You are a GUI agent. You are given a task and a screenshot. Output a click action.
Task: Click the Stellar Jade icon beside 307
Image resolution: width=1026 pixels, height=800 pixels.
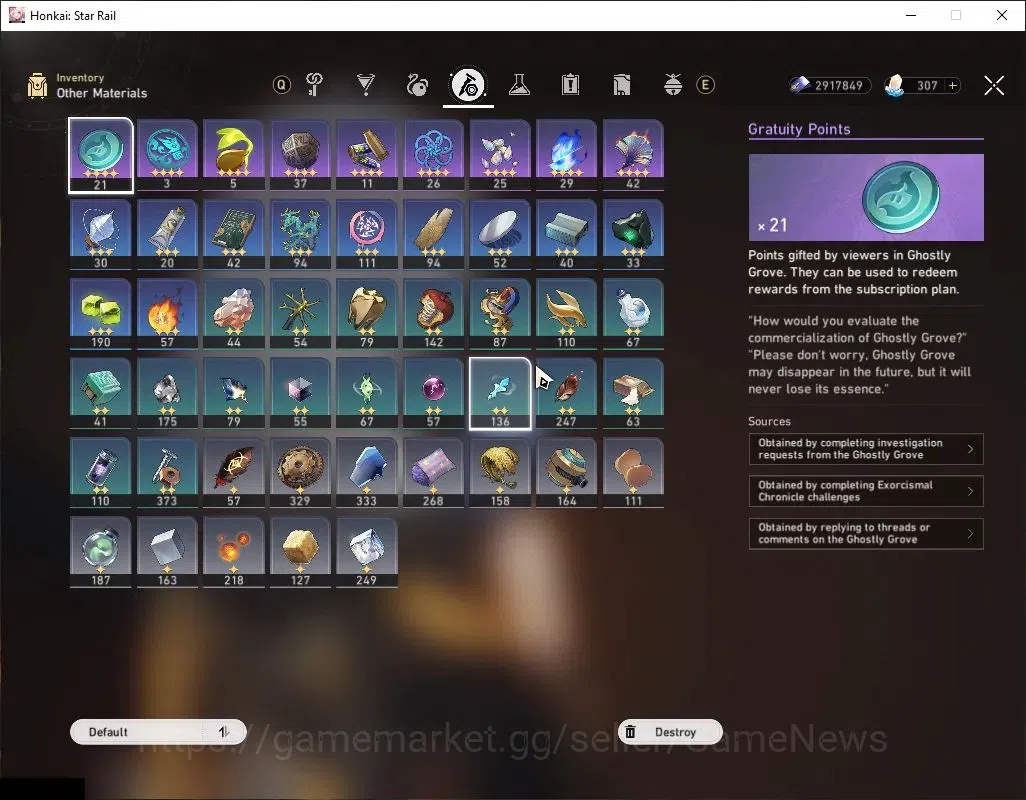[x=894, y=86]
